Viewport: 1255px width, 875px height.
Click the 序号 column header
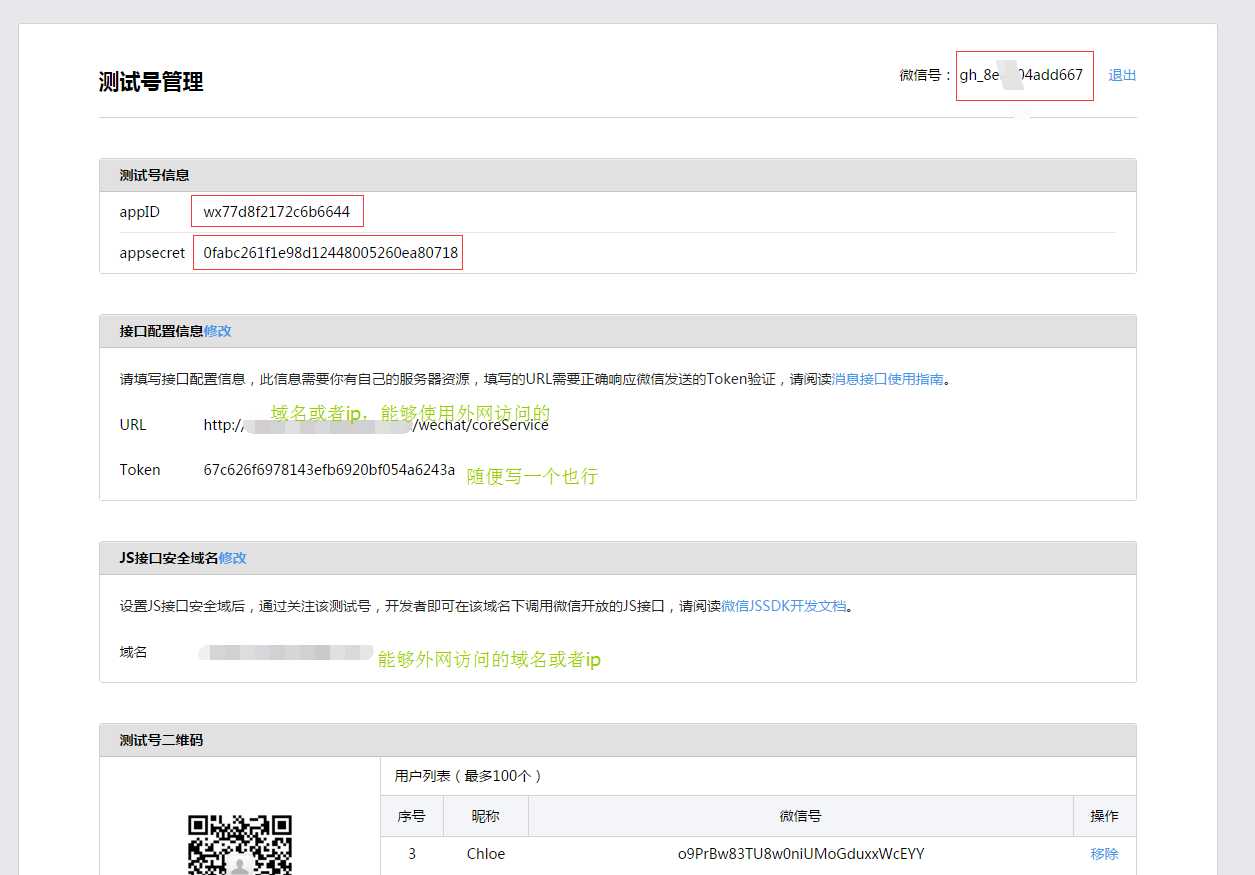(x=412, y=816)
